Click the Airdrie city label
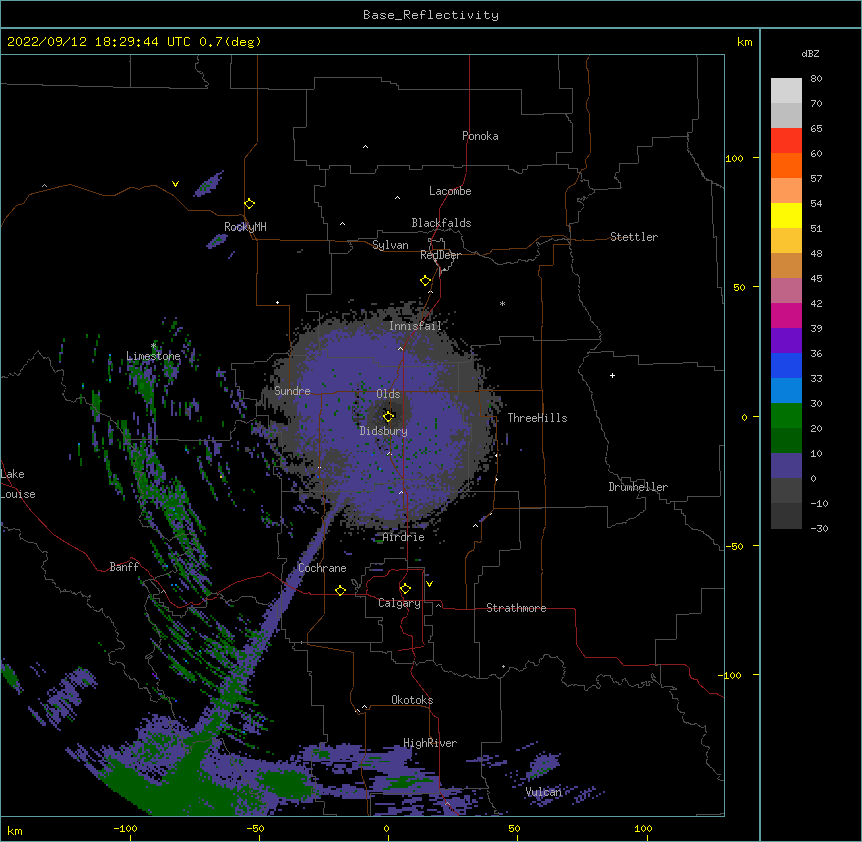Screen dimensions: 862x842 tap(403, 537)
